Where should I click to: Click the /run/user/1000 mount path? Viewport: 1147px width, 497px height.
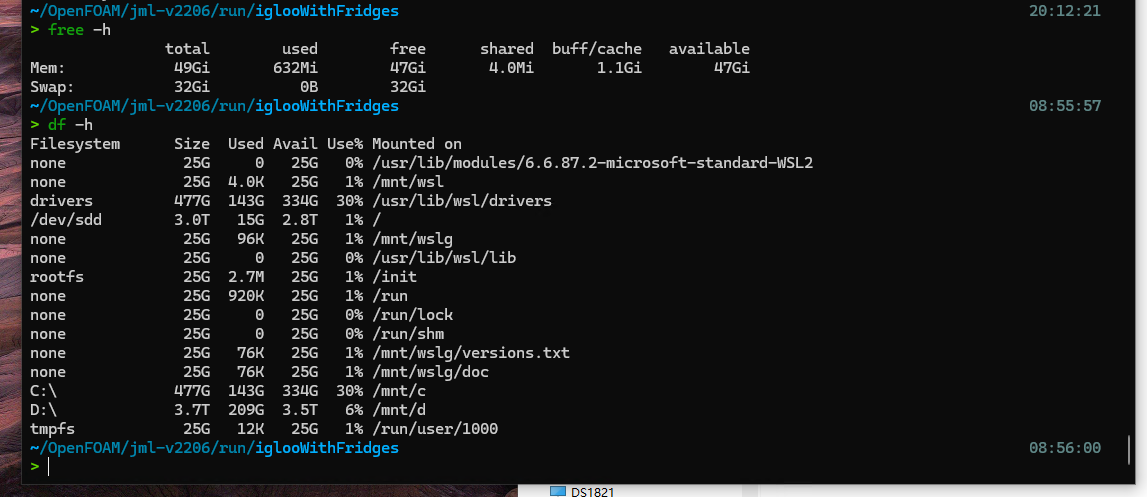point(435,429)
